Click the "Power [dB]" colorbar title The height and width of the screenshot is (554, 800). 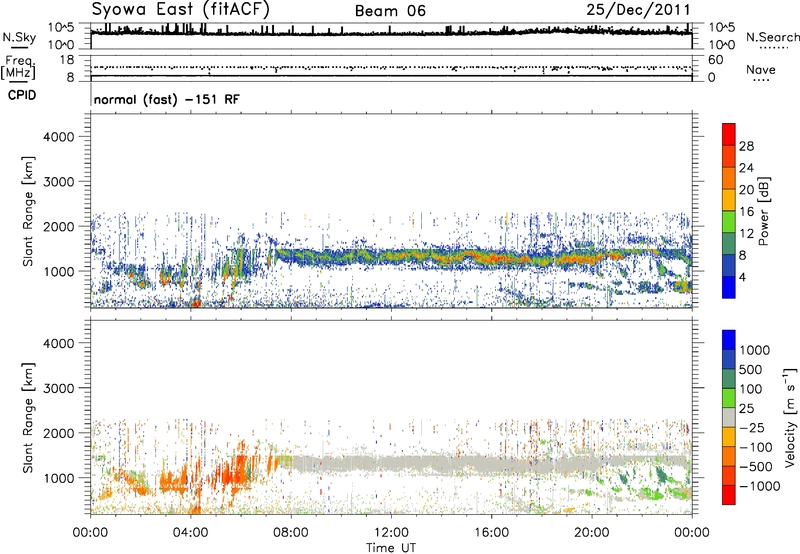(763, 211)
